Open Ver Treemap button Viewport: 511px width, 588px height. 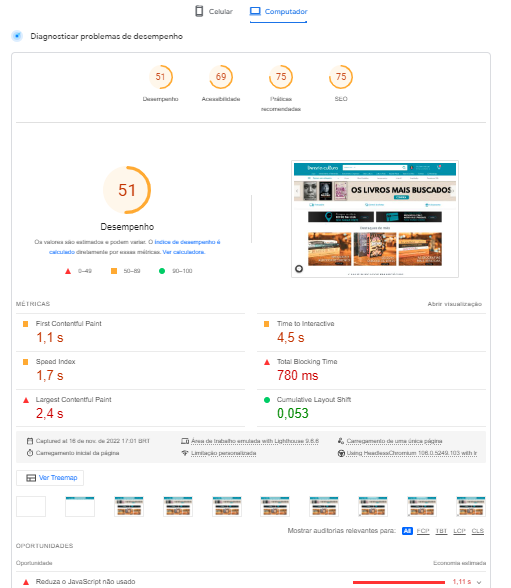coord(50,478)
